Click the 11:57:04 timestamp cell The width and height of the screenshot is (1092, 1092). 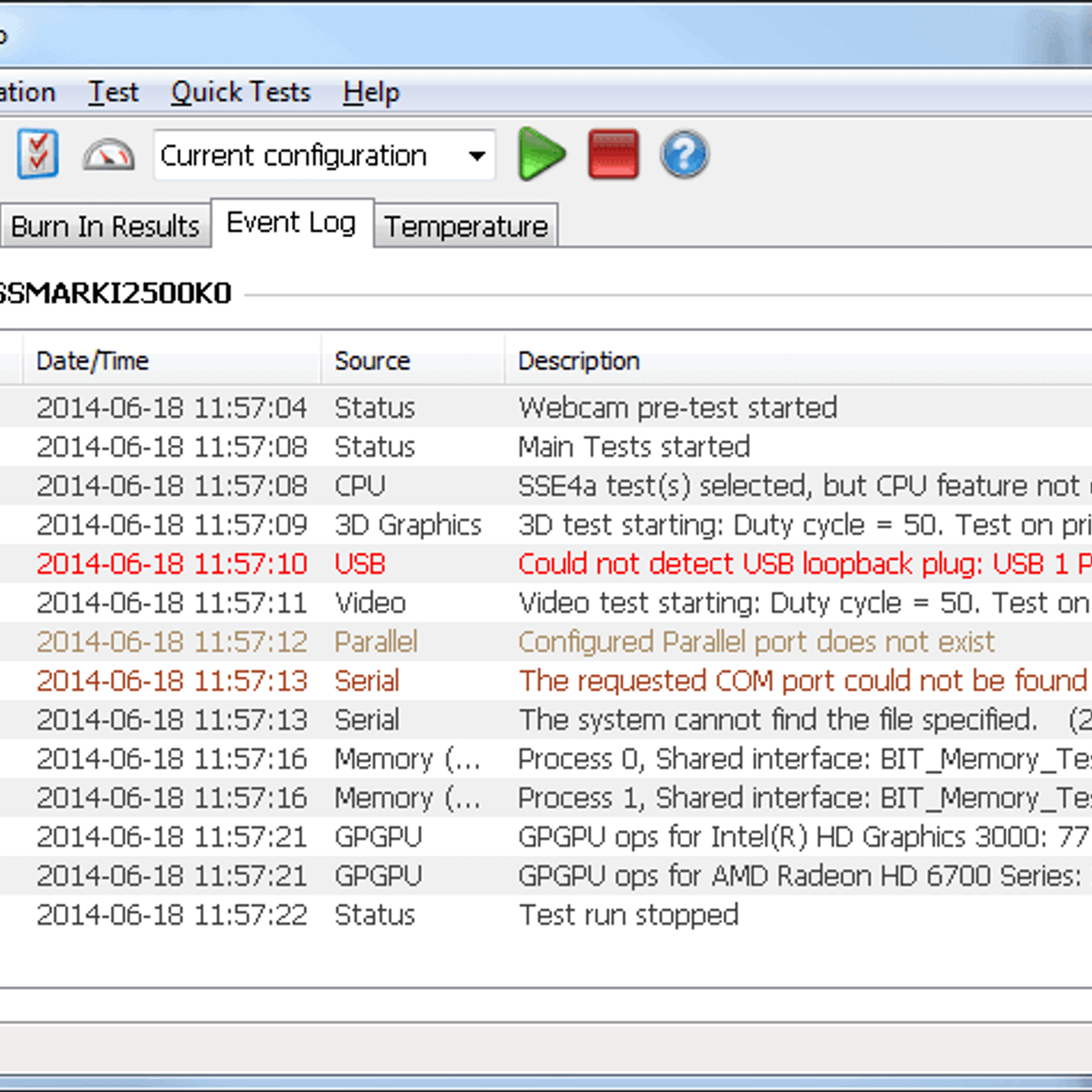pos(172,407)
